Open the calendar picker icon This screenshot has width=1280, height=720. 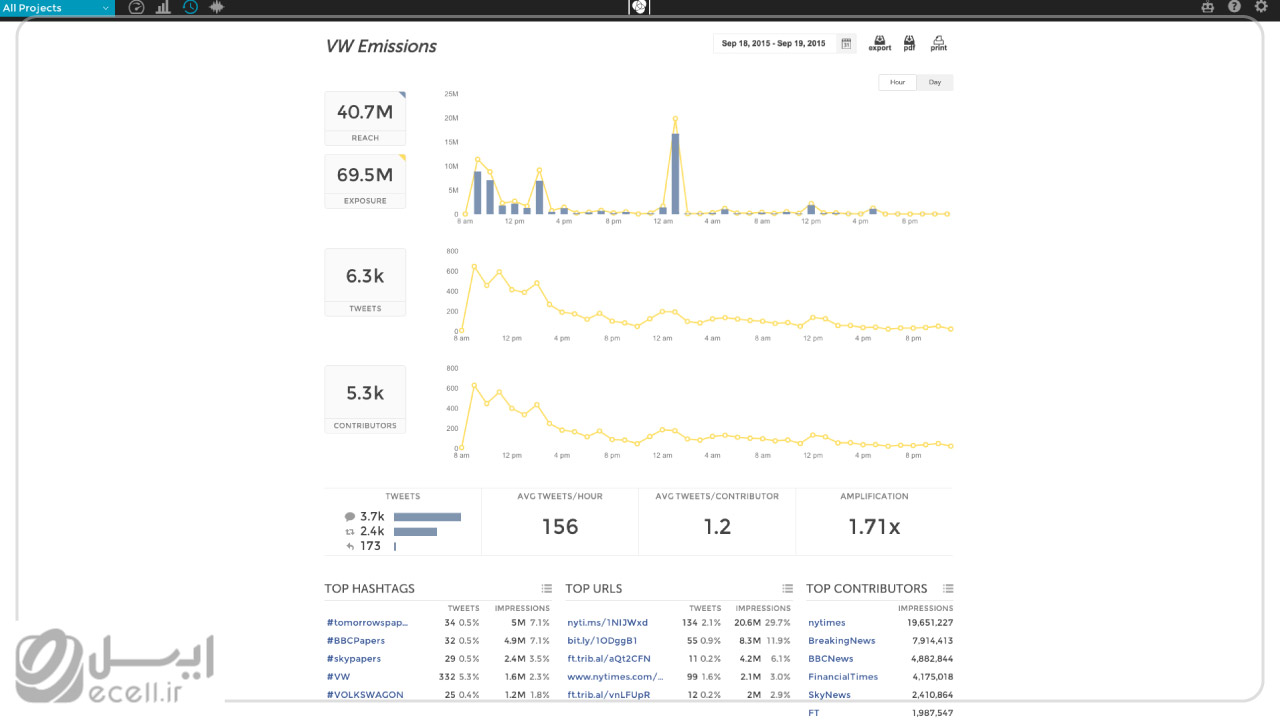pyautogui.click(x=846, y=44)
